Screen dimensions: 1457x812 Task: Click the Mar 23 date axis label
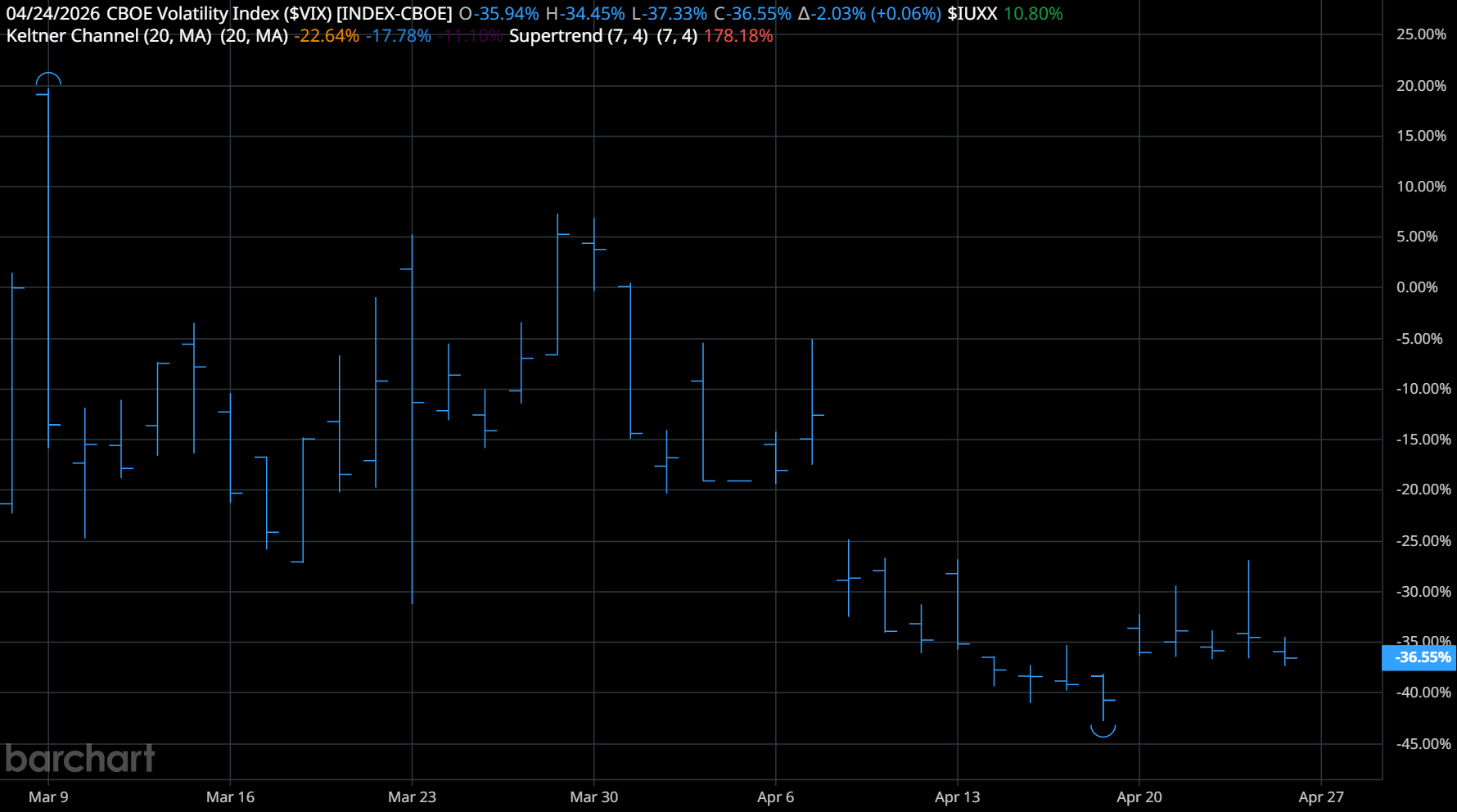coord(412,796)
